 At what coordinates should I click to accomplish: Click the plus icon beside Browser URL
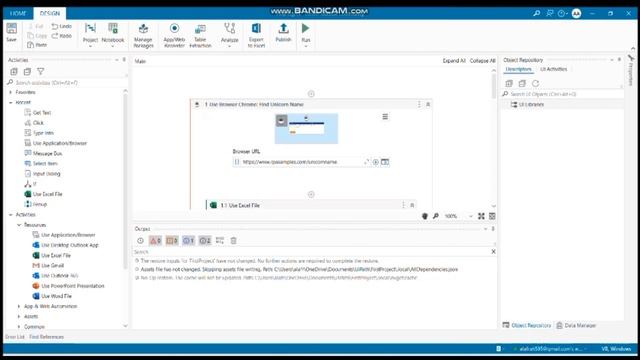click(376, 162)
